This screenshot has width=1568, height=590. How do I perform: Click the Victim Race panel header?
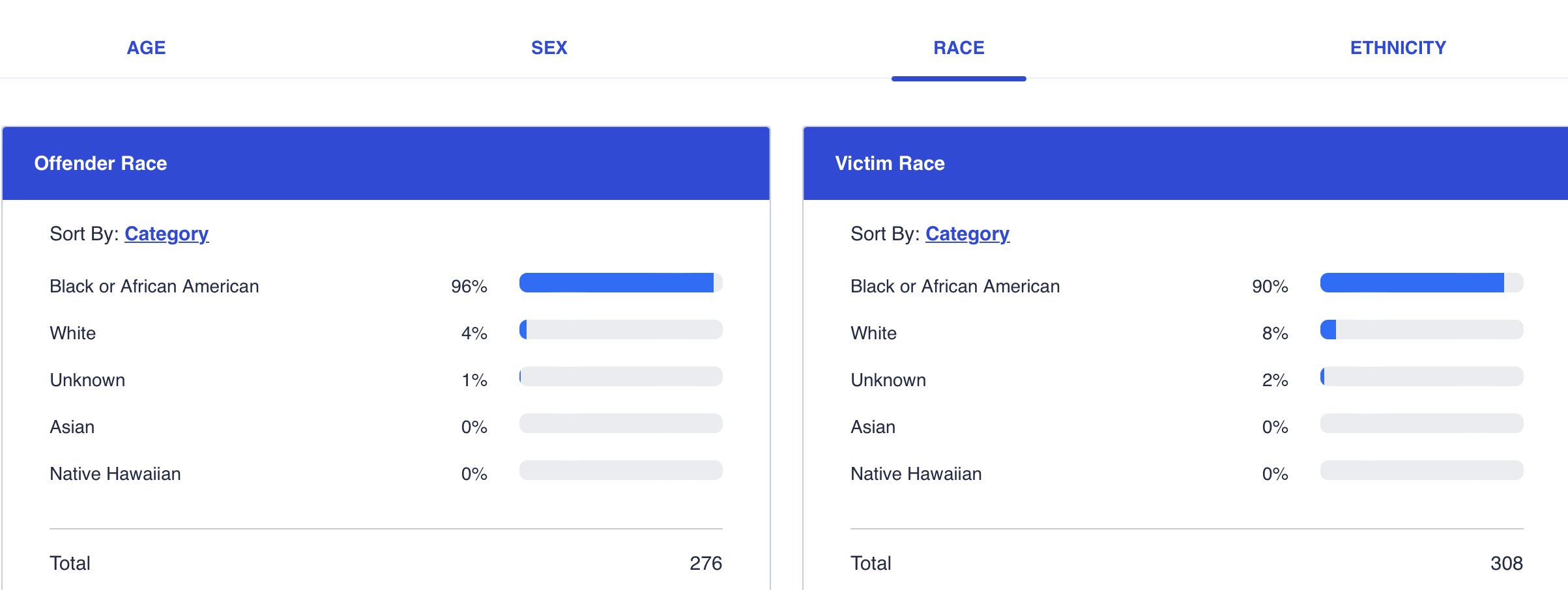1185,163
